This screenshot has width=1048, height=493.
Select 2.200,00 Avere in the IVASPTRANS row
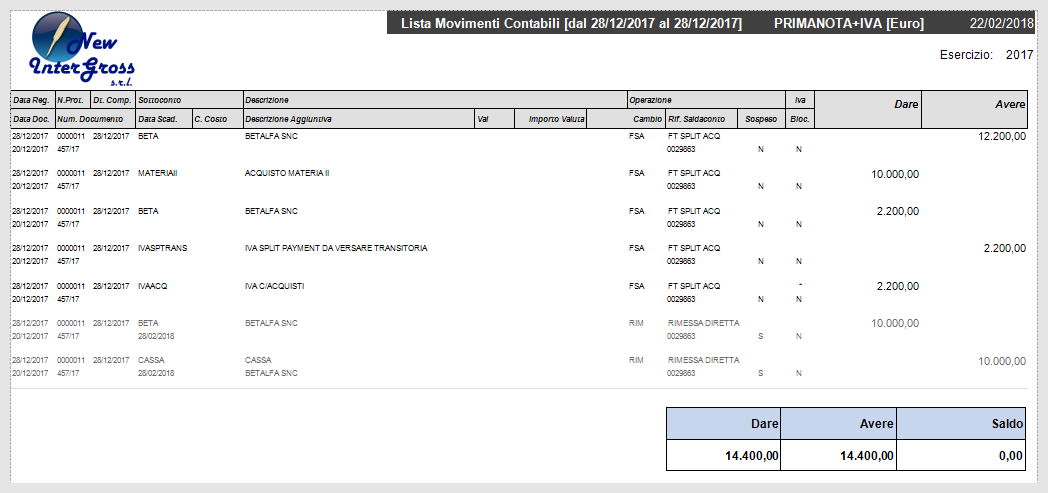point(1005,249)
